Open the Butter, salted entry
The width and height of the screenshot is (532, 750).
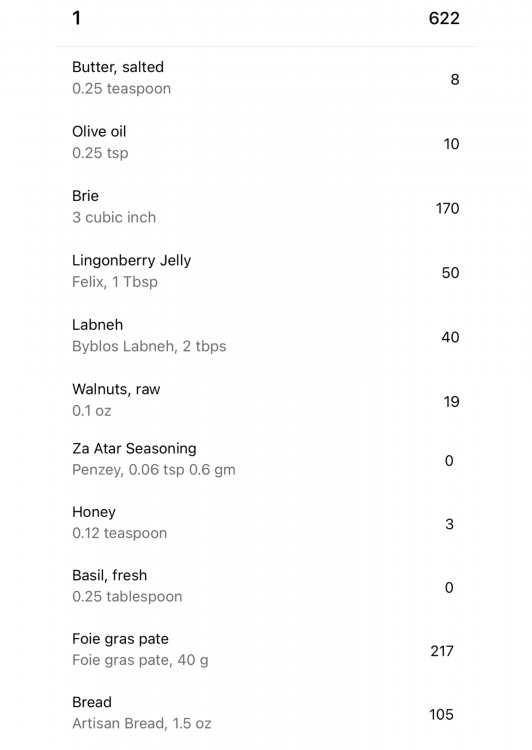click(266, 78)
